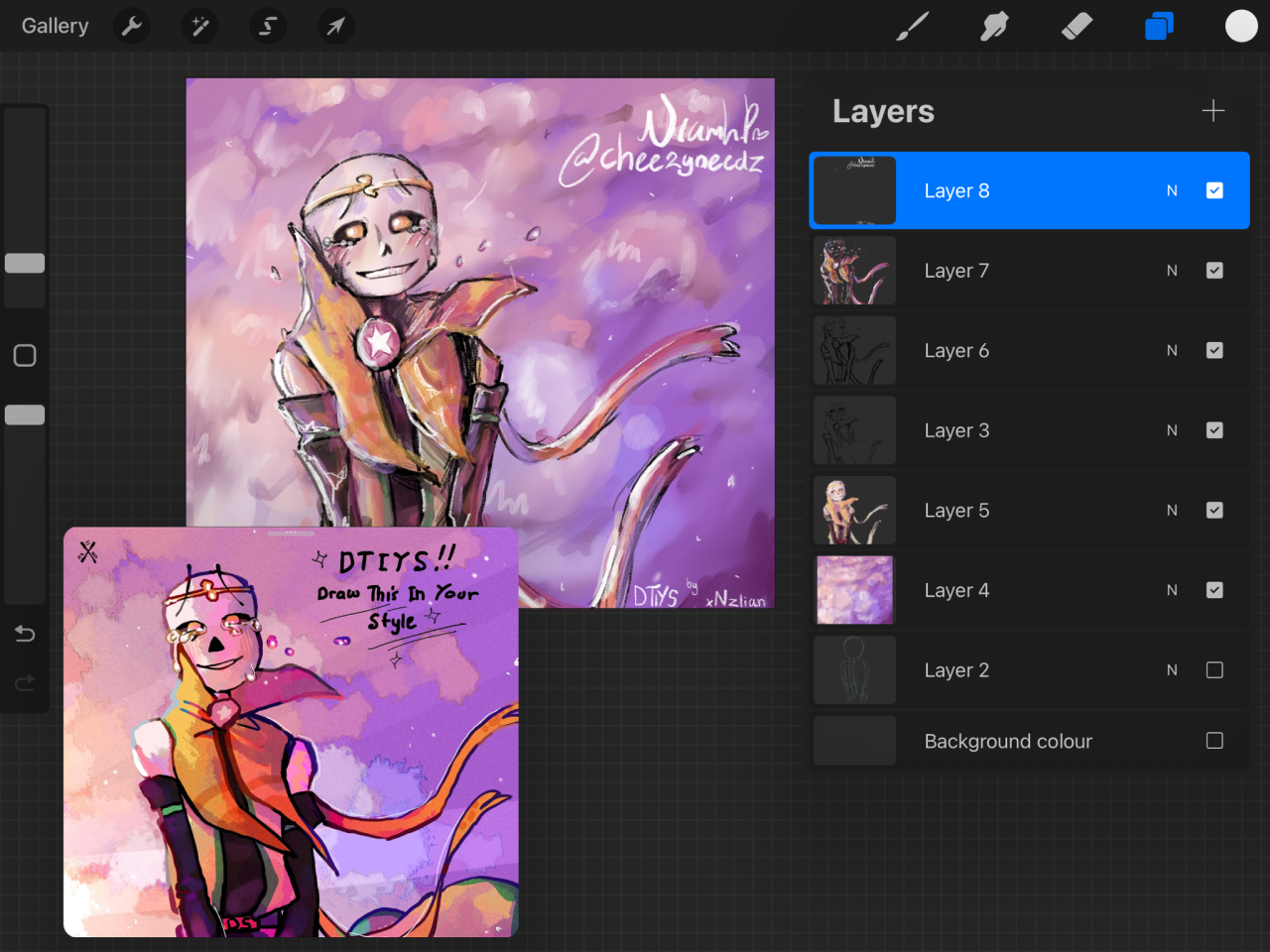Select the Transform arrow tool
Screen dimensions: 1270x952
[335, 26]
